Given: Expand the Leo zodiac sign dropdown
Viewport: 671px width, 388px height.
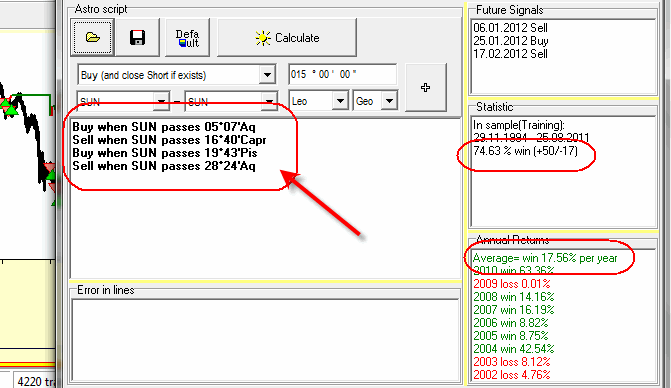Looking at the screenshot, I should 340,101.
